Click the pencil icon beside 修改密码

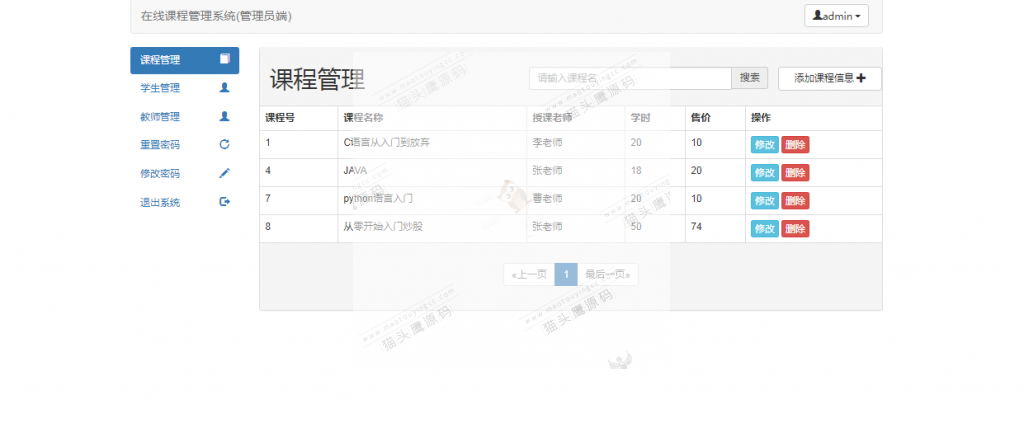click(x=225, y=173)
